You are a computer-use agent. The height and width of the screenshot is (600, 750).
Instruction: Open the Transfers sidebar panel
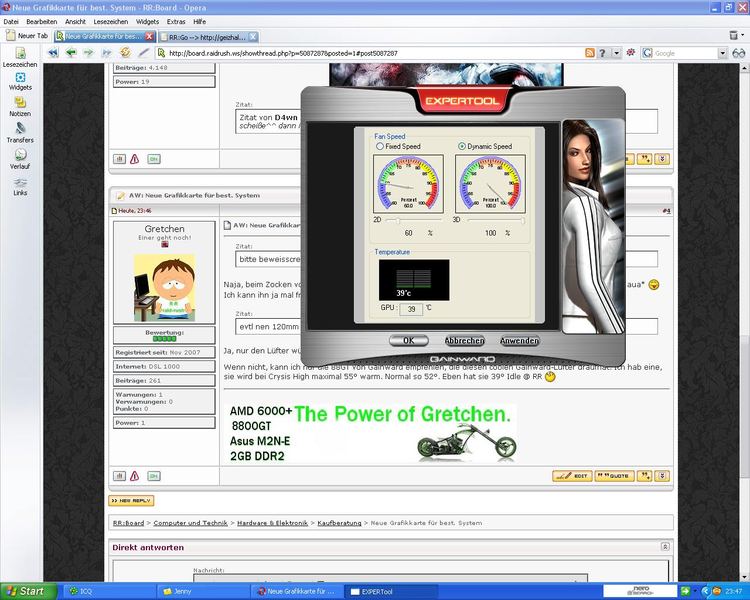(20, 133)
